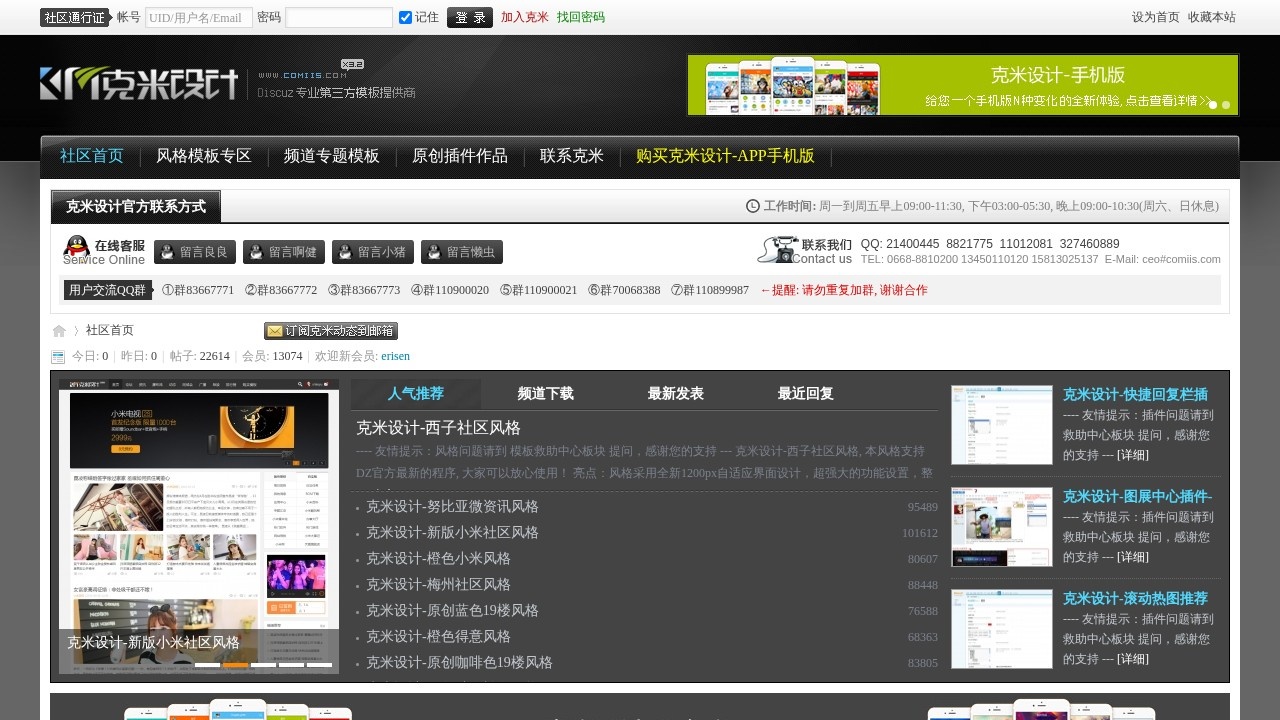Open the 风格模板专区 navigation menu item
1280x720 pixels.
coord(204,156)
